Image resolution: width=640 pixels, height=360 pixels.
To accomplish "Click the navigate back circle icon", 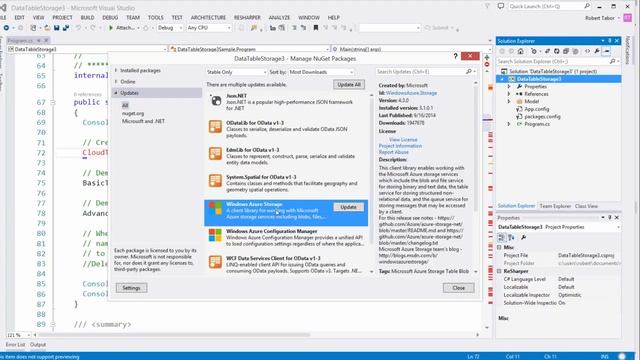I will point(7,28).
